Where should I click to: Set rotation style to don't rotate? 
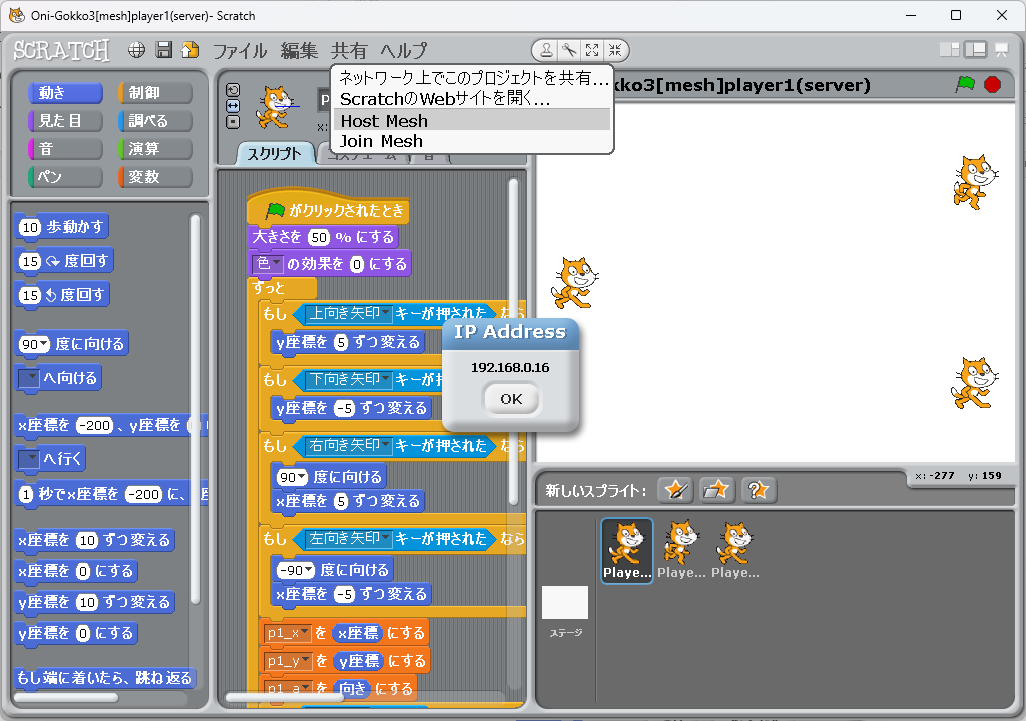tap(233, 122)
